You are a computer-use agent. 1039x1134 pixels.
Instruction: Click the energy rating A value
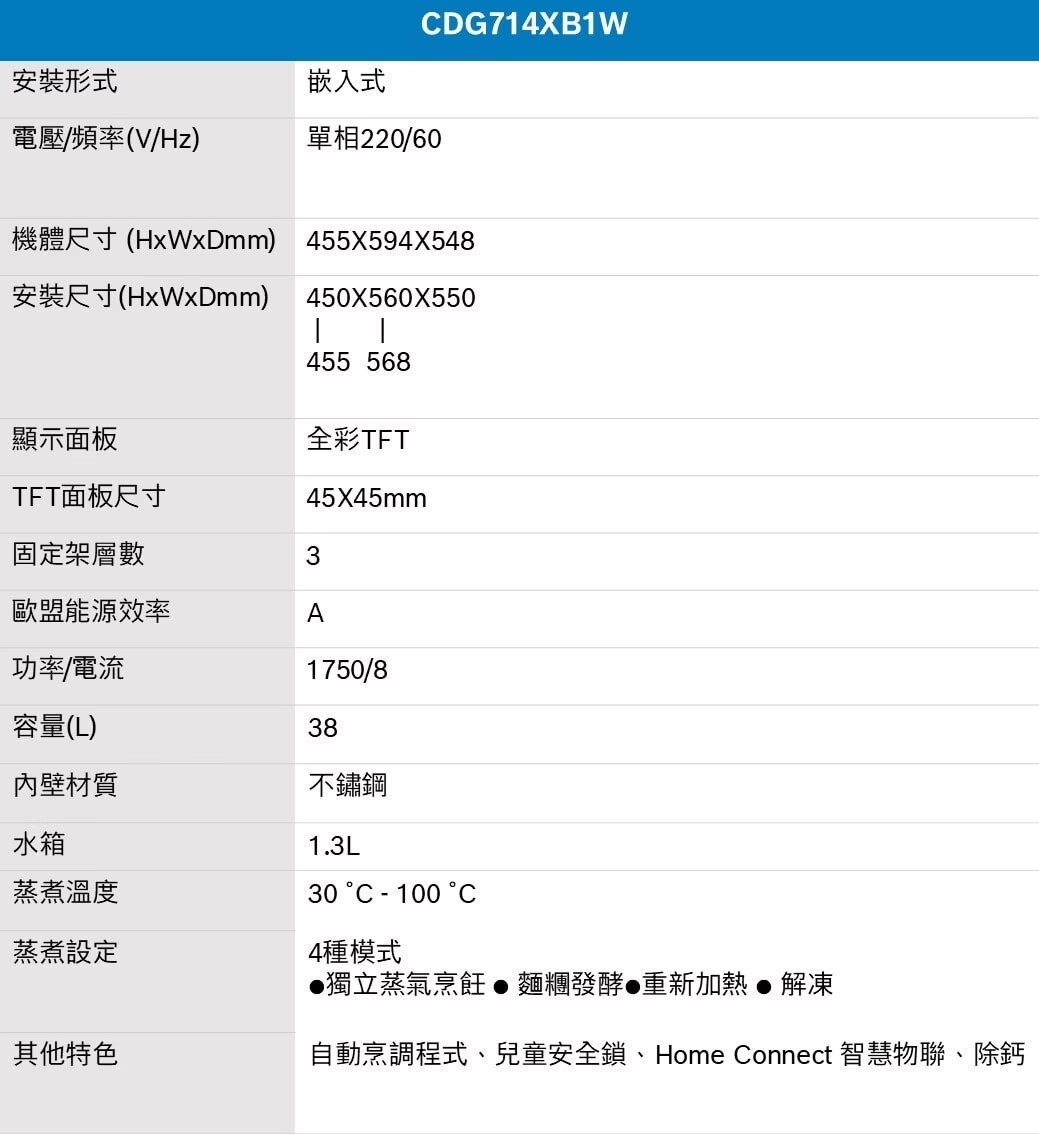pyautogui.click(x=315, y=613)
